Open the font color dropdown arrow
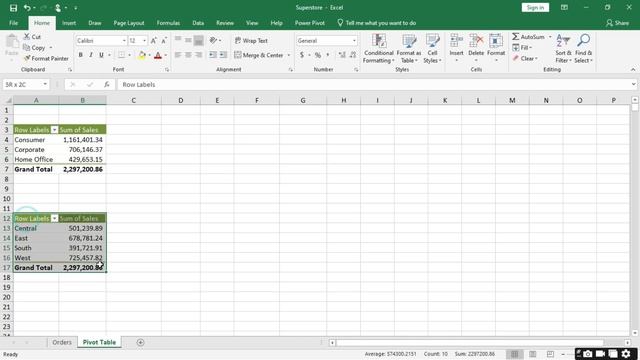The height and width of the screenshot is (360, 640). (x=166, y=55)
